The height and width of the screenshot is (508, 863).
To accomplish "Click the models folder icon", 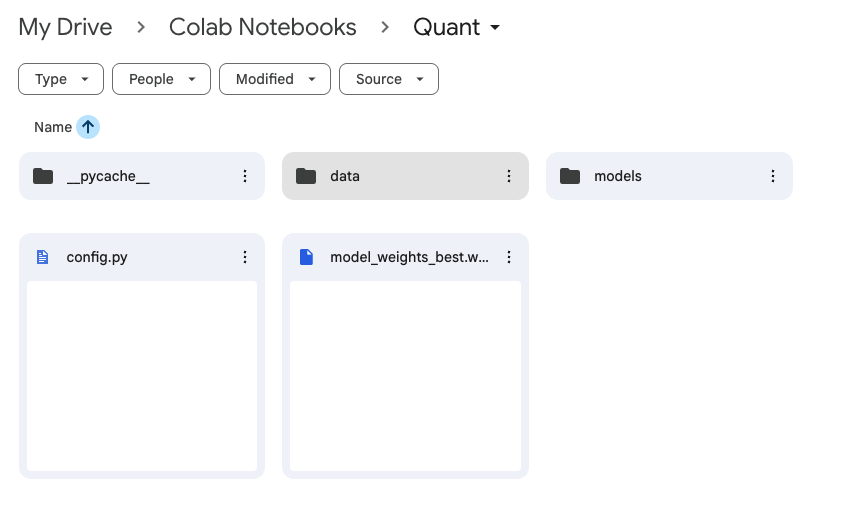I will pos(570,176).
